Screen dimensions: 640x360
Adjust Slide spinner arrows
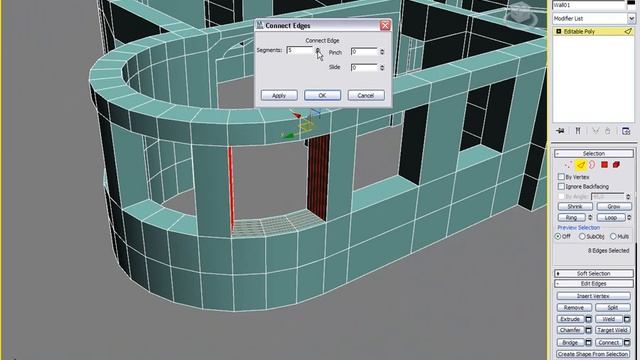[x=382, y=67]
